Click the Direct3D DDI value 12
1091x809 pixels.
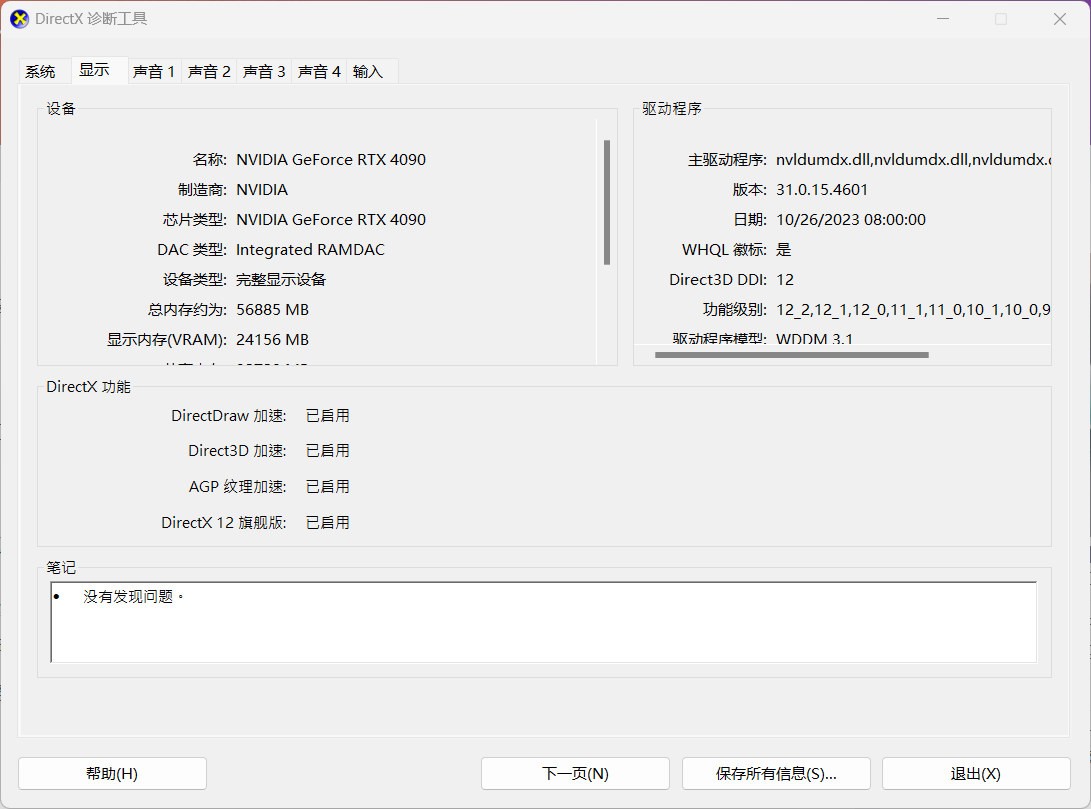(x=785, y=280)
